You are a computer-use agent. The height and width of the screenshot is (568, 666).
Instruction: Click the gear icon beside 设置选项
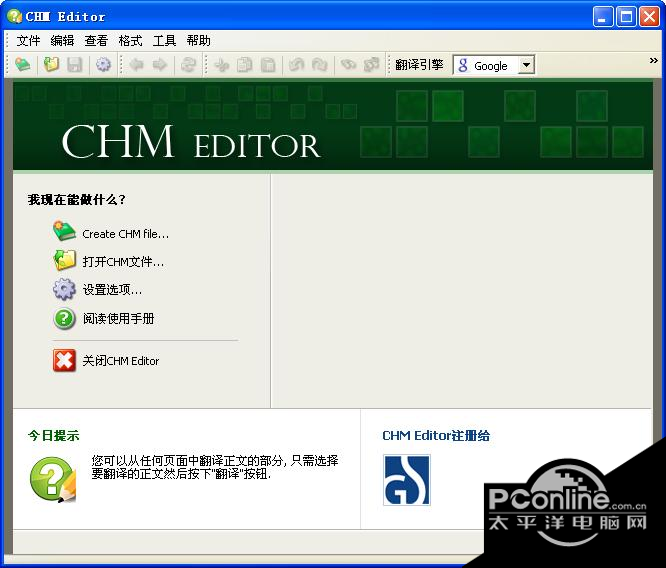65,289
